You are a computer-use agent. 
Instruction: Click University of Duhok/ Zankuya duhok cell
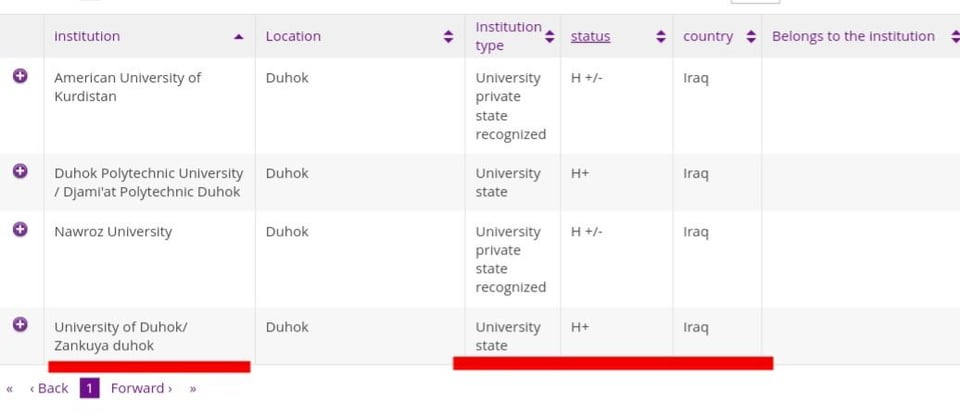pos(121,336)
